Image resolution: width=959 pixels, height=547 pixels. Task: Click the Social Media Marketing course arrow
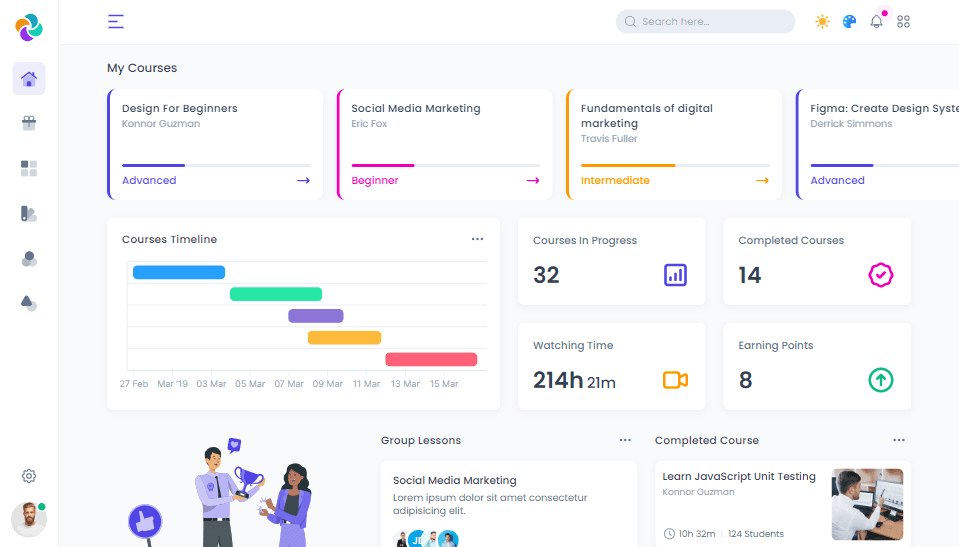point(533,181)
